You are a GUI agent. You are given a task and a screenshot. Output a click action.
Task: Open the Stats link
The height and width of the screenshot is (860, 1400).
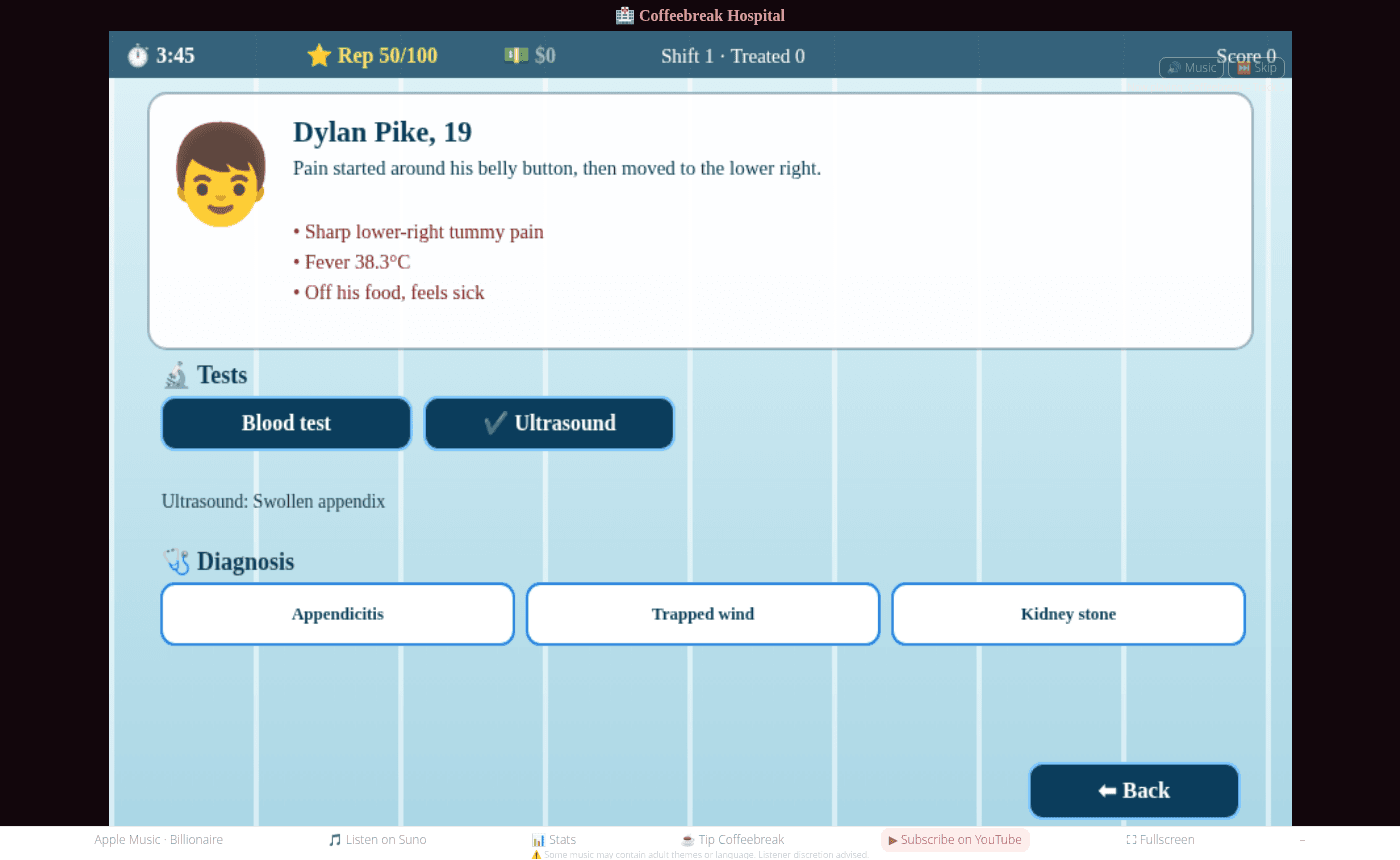[554, 840]
